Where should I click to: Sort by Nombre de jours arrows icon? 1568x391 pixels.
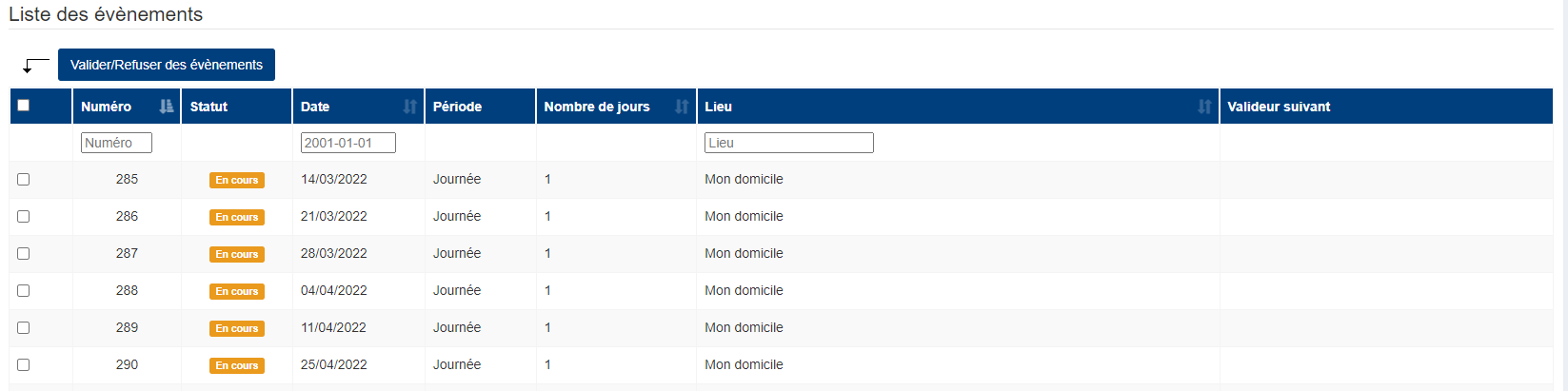(x=682, y=107)
